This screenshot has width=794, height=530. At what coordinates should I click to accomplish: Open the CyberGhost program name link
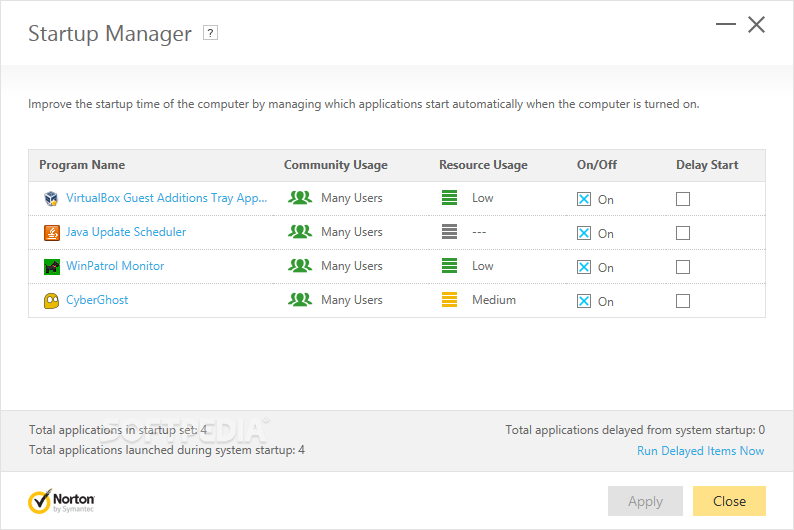[x=97, y=300]
